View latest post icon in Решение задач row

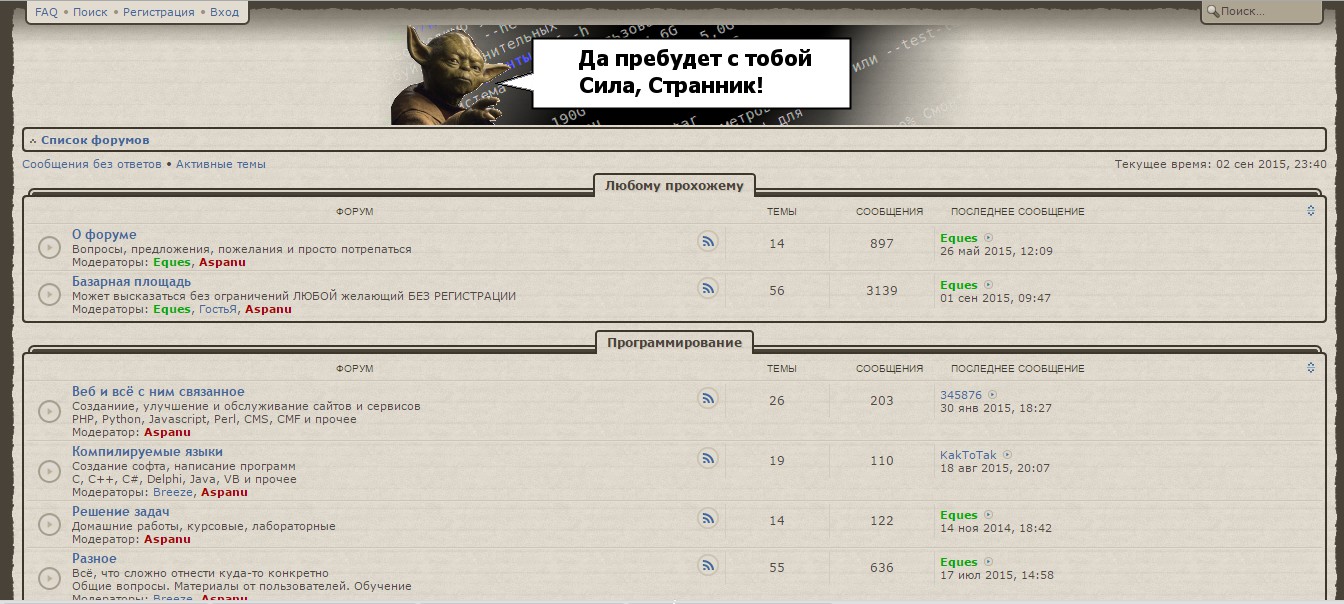point(989,515)
